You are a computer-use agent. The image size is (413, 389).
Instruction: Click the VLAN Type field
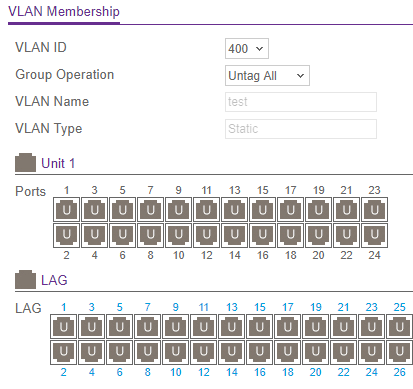coord(301,129)
